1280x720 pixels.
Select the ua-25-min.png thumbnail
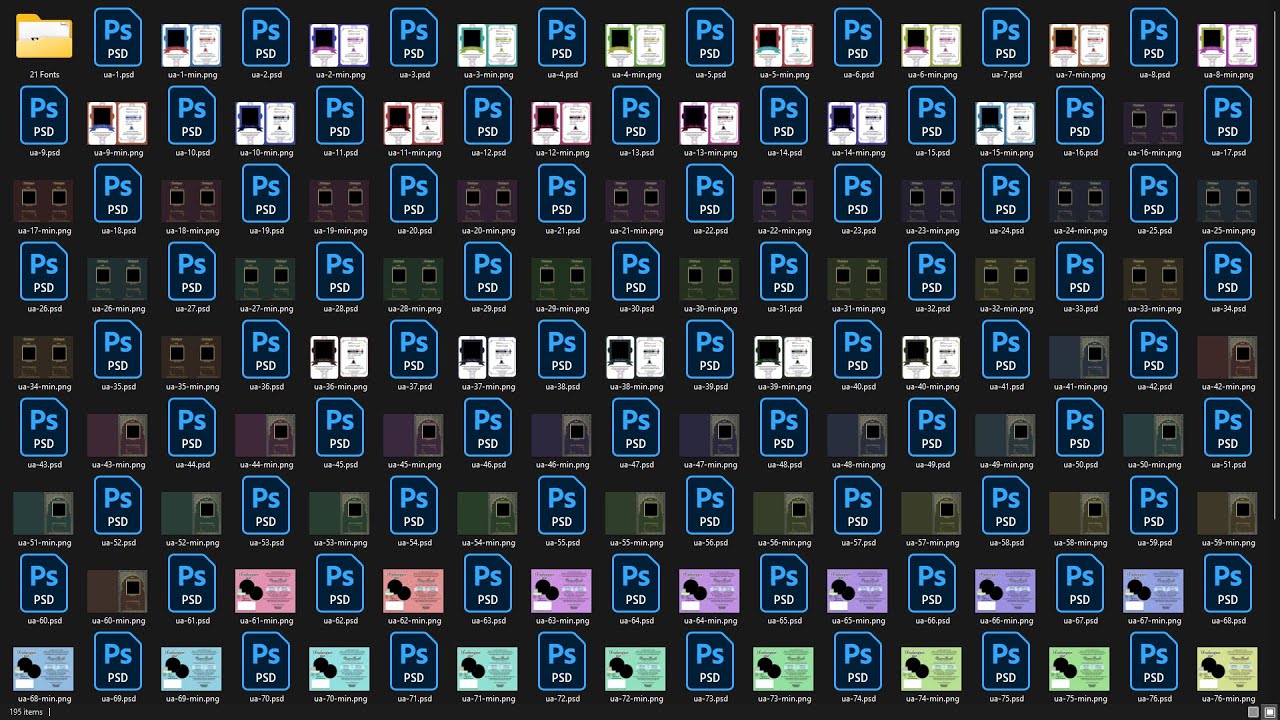(1228, 202)
